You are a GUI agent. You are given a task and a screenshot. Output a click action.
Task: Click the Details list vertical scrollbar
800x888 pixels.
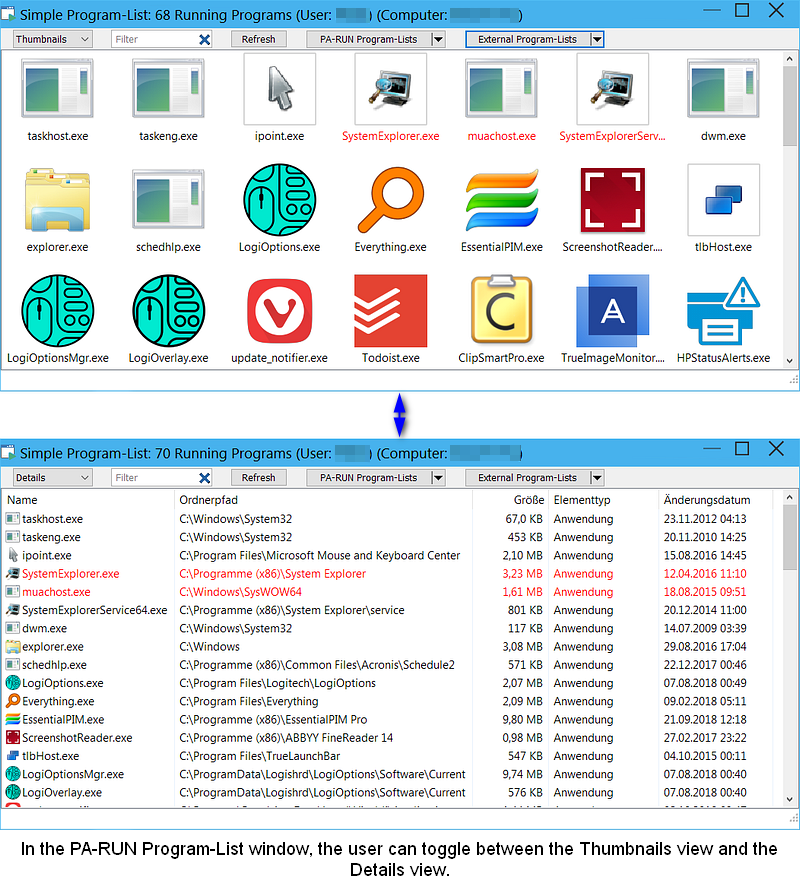click(790, 650)
